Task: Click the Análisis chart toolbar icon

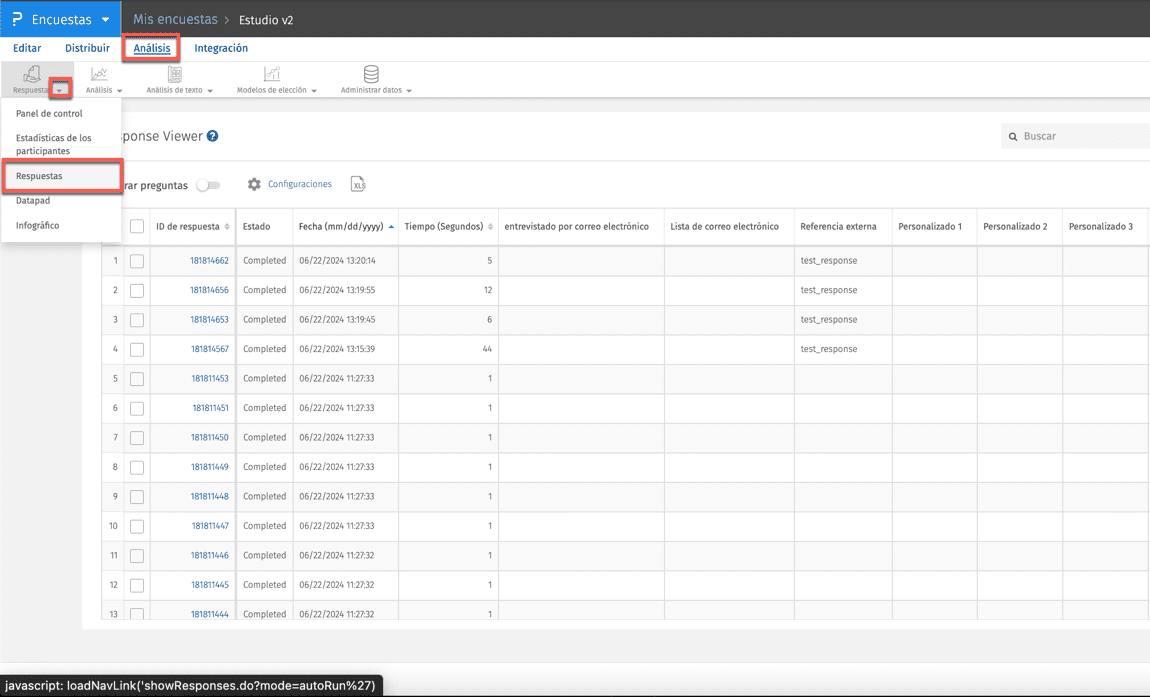Action: click(99, 74)
